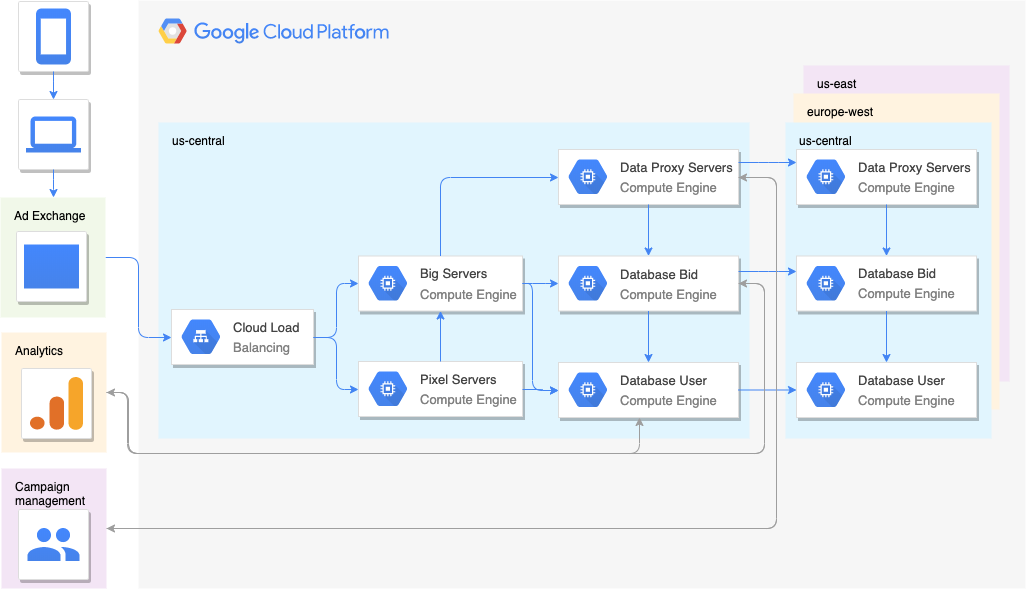Click the Google Cloud Platform logo icon
1026x589 pixels.
[173, 31]
